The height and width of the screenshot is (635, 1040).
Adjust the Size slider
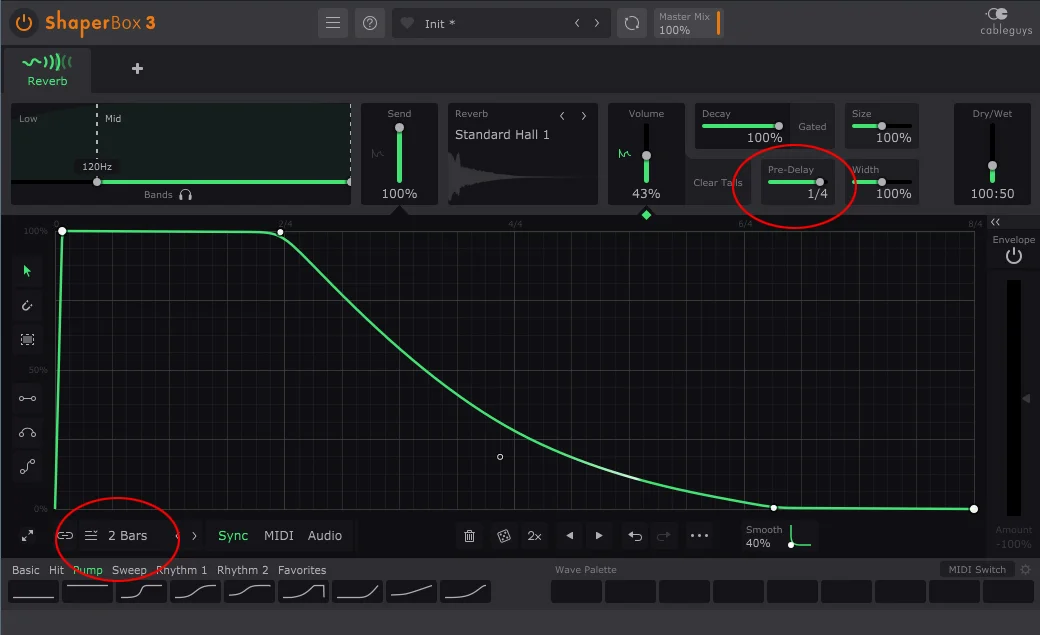point(881,126)
